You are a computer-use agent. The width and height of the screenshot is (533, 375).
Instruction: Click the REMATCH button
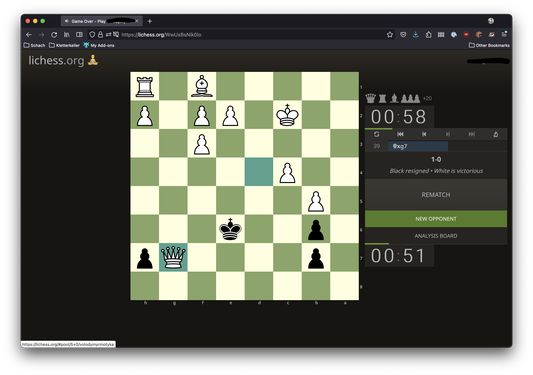pyautogui.click(x=436, y=195)
